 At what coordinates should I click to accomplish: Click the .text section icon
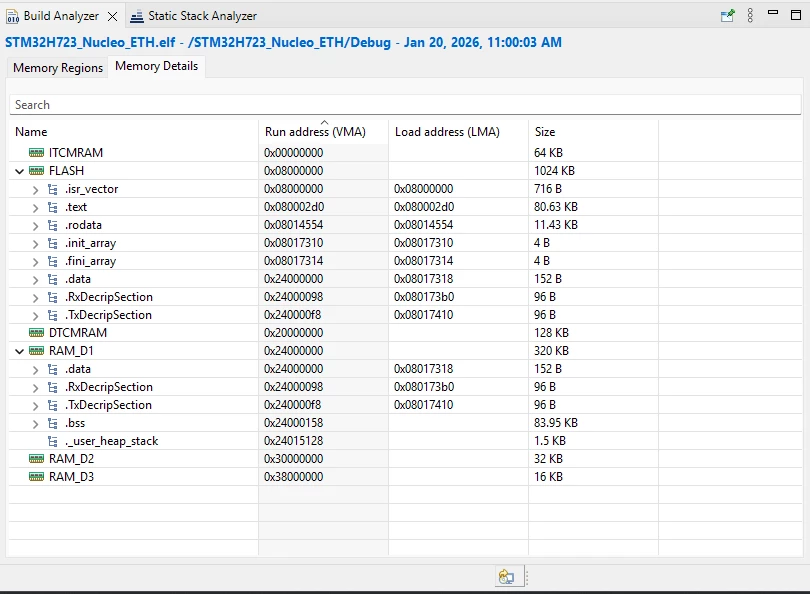coord(53,208)
